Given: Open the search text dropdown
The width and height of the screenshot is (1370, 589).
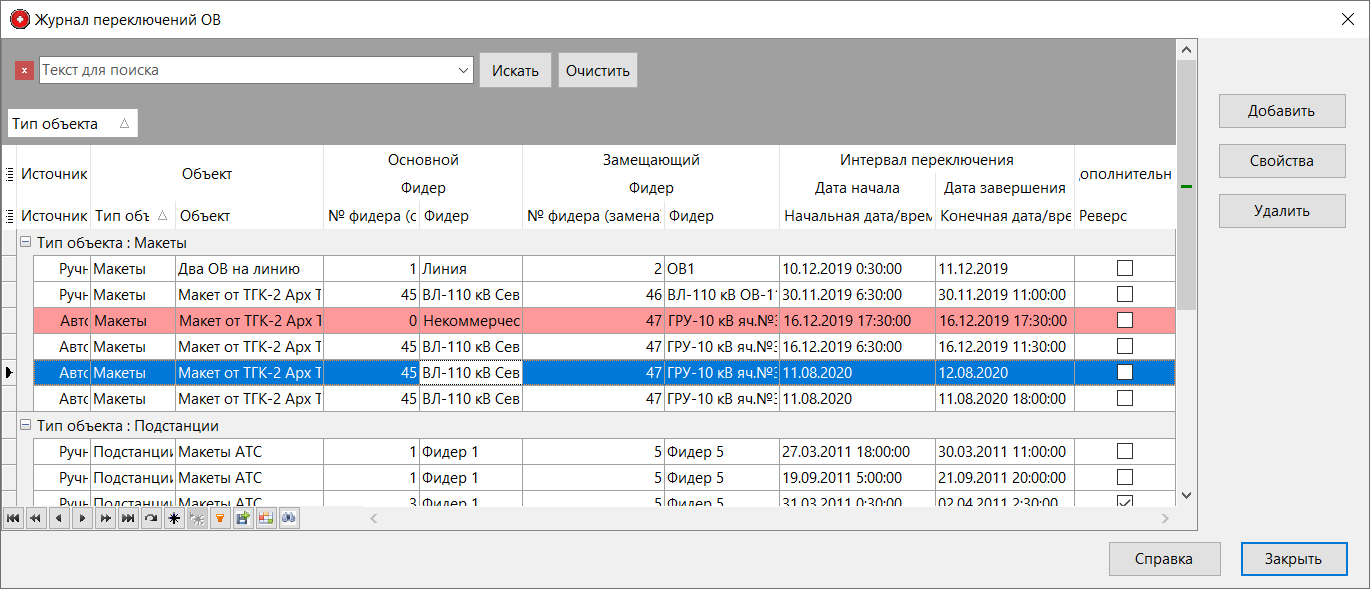Looking at the screenshot, I should point(464,69).
